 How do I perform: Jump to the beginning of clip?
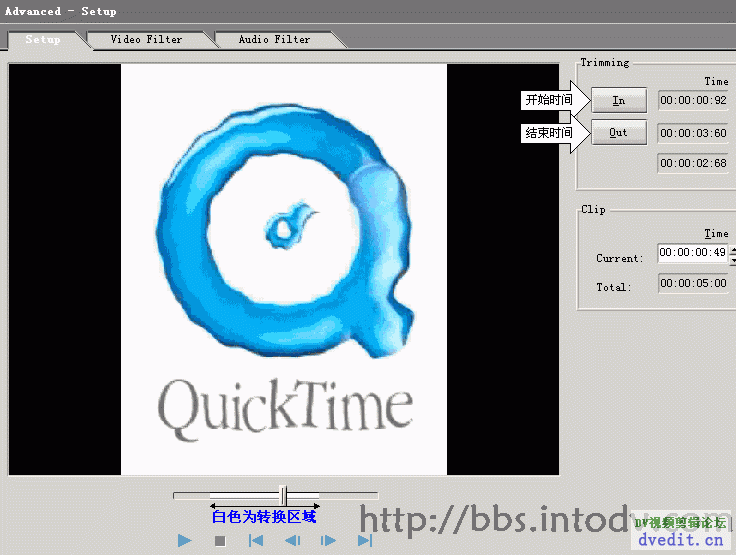(x=256, y=541)
